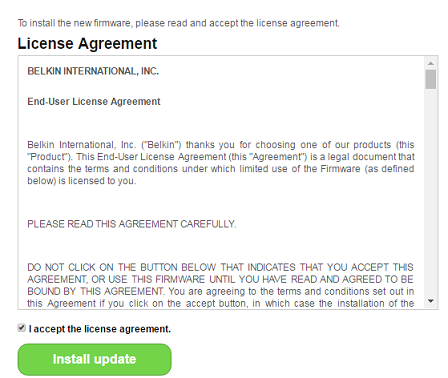This screenshot has width=448, height=378.
Task: Click the line starting 'BOUND BY THIS AGREEMENT'
Action: (x=221, y=291)
